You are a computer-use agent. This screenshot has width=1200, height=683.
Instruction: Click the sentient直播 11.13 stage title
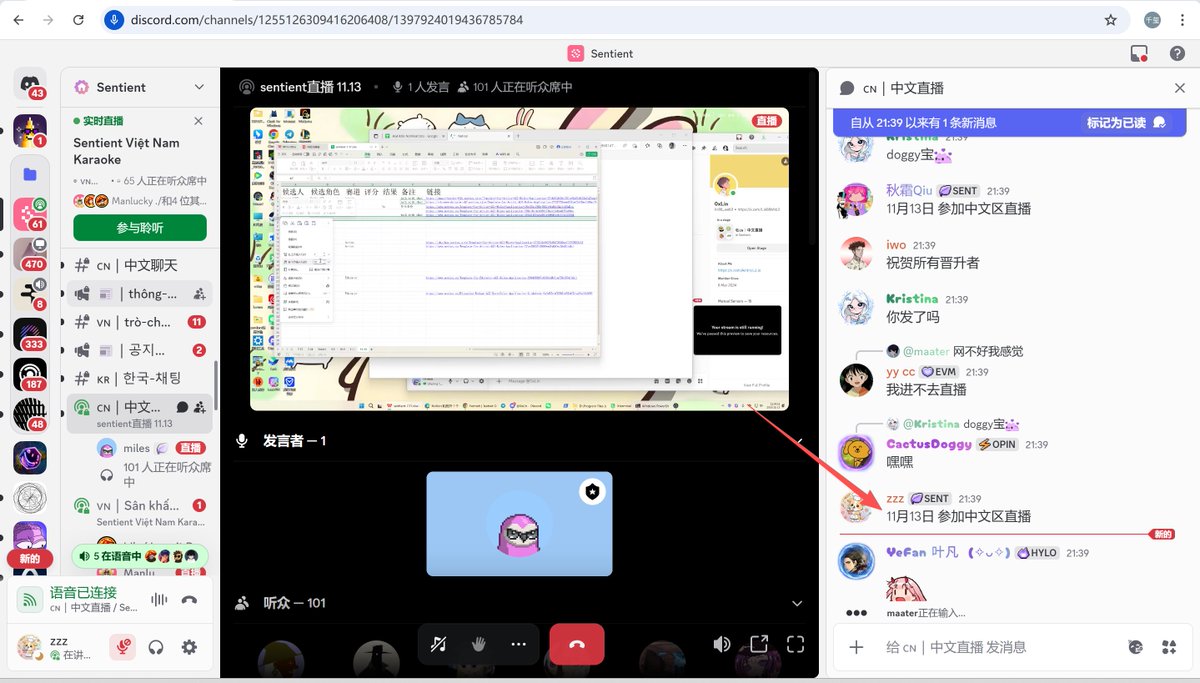[x=310, y=87]
